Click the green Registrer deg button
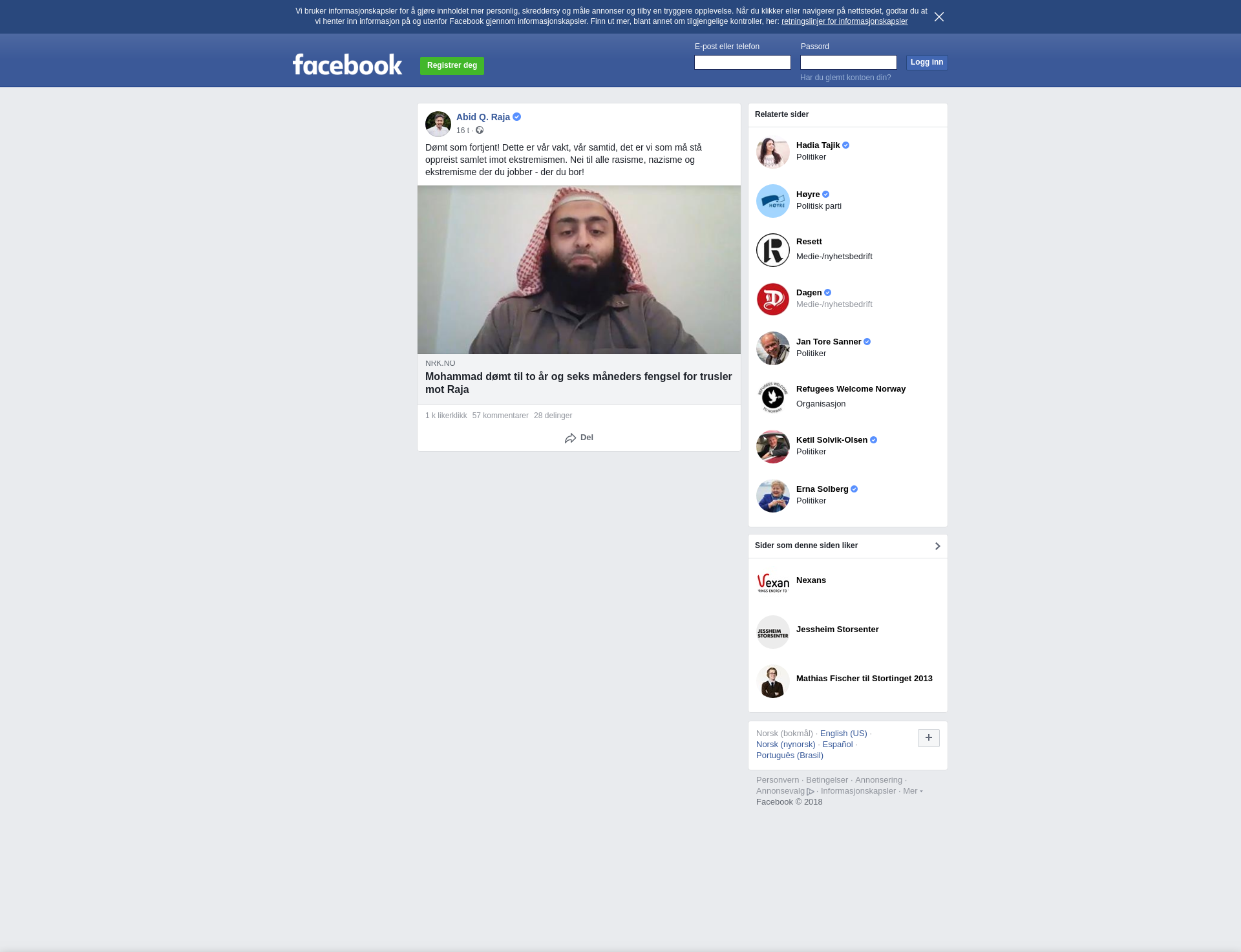1241x952 pixels. pyautogui.click(x=452, y=65)
